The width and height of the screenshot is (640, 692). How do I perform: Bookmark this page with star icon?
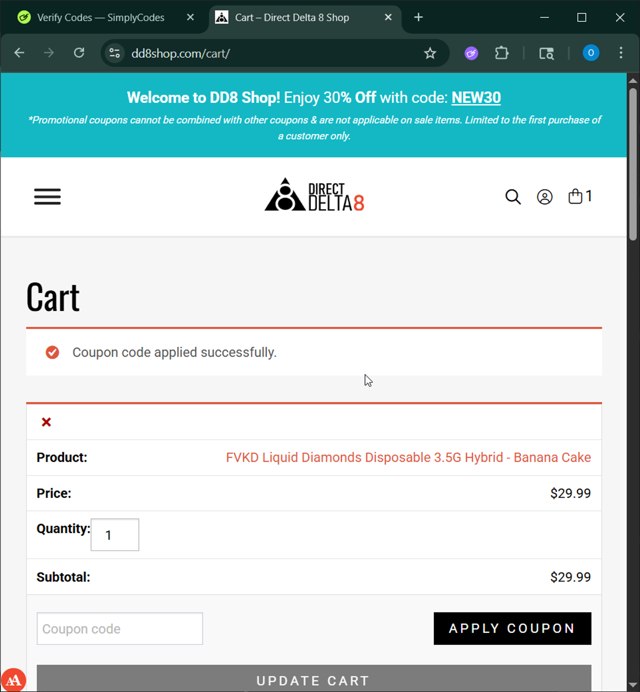430,53
